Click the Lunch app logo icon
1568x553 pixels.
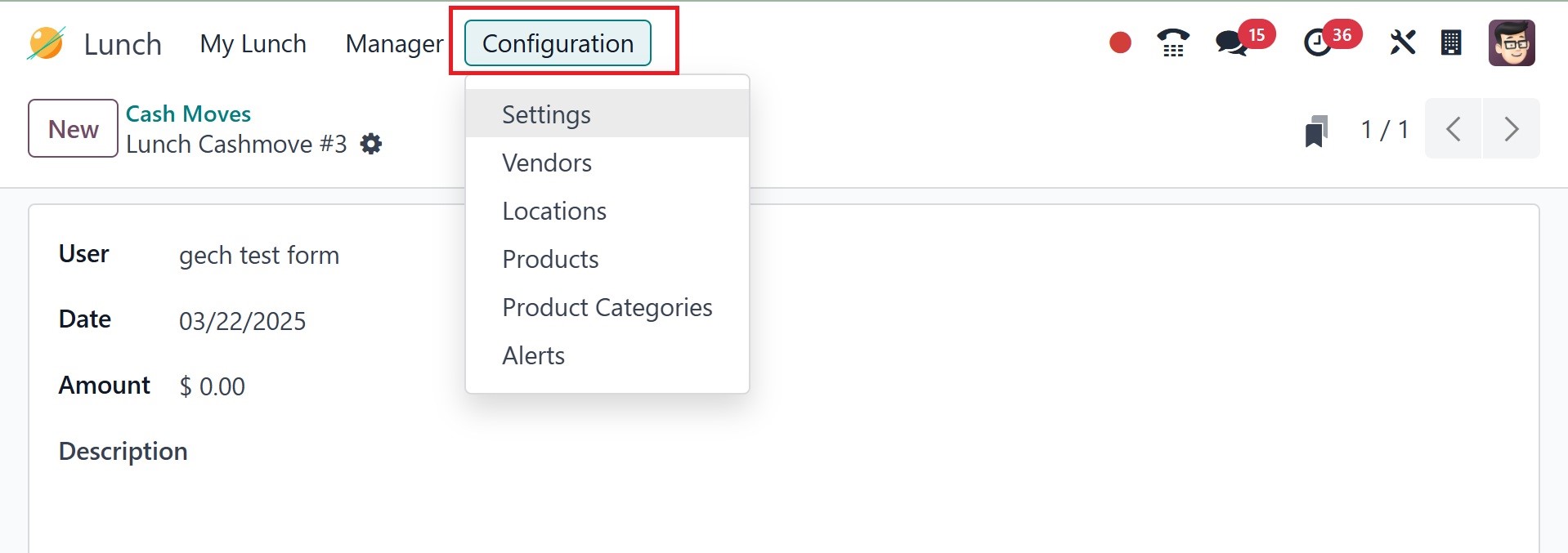[46, 43]
